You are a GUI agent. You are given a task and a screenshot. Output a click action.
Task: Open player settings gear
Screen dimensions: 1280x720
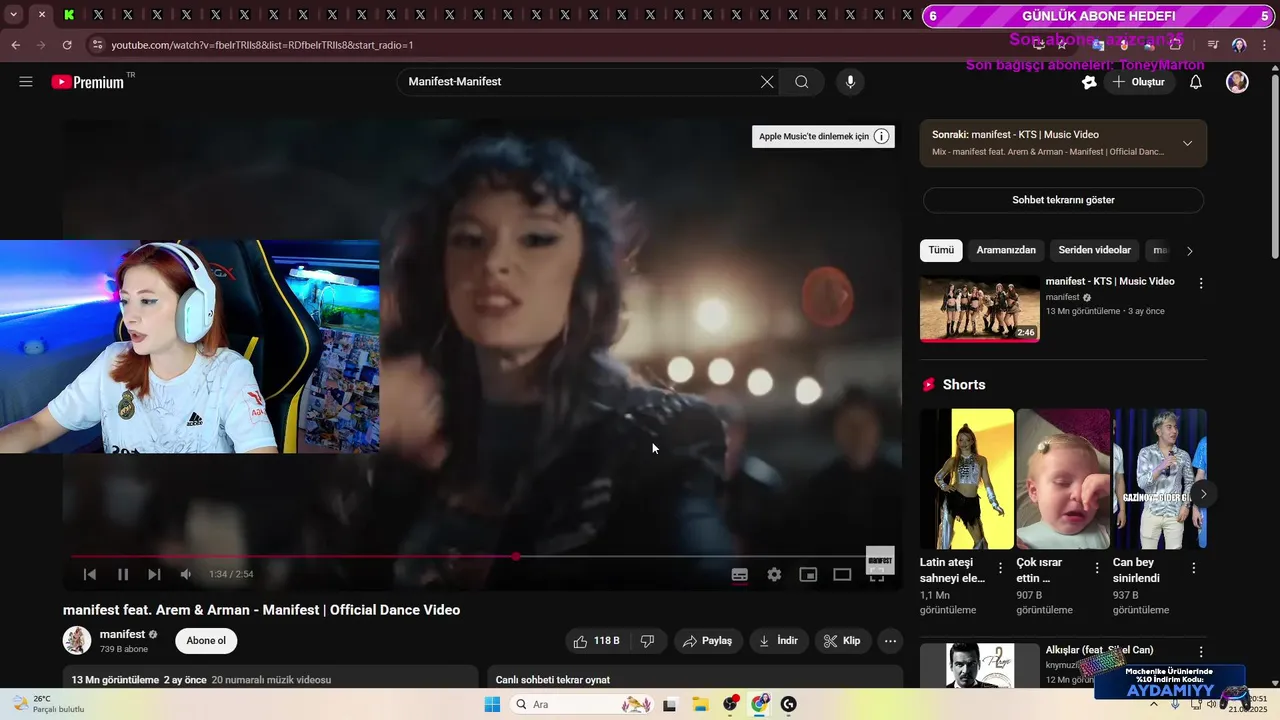point(774,574)
